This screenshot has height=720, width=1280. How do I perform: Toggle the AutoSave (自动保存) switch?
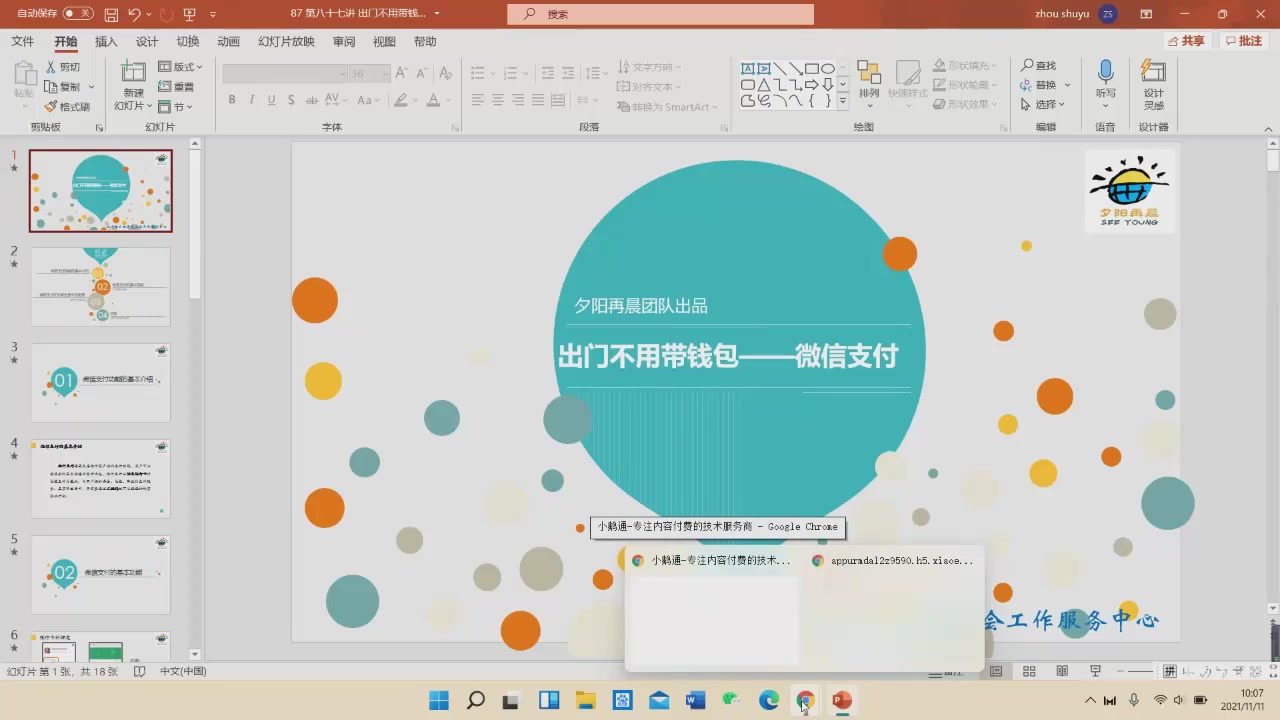(78, 14)
